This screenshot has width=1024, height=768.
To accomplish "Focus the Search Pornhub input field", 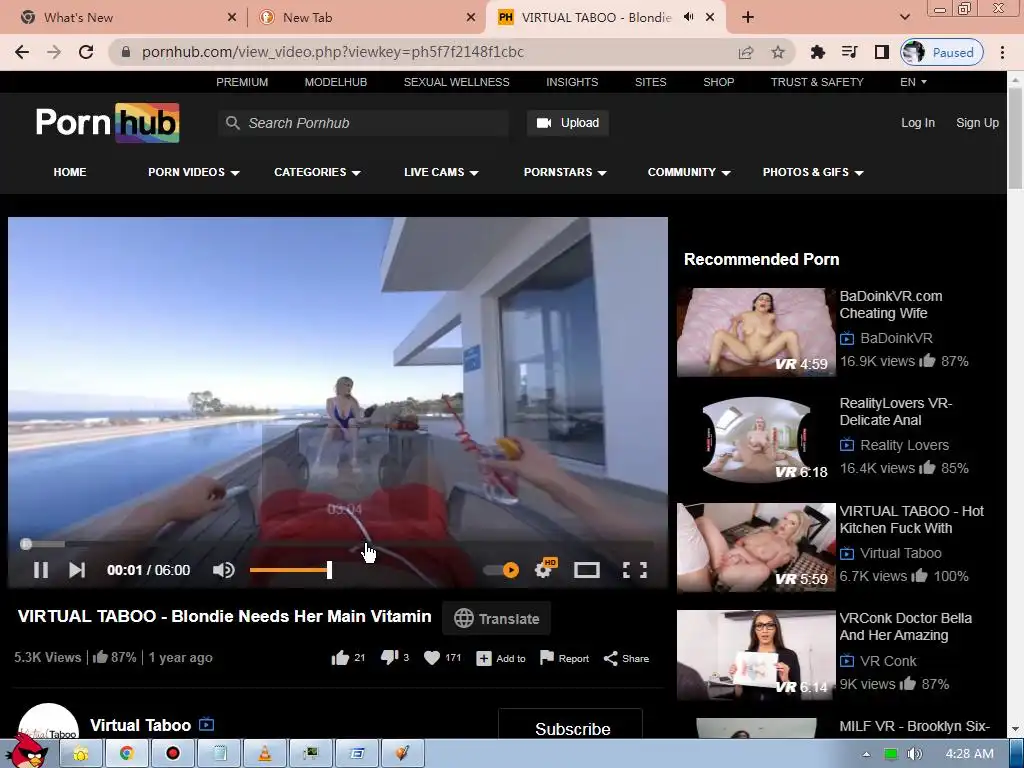I will 363,123.
